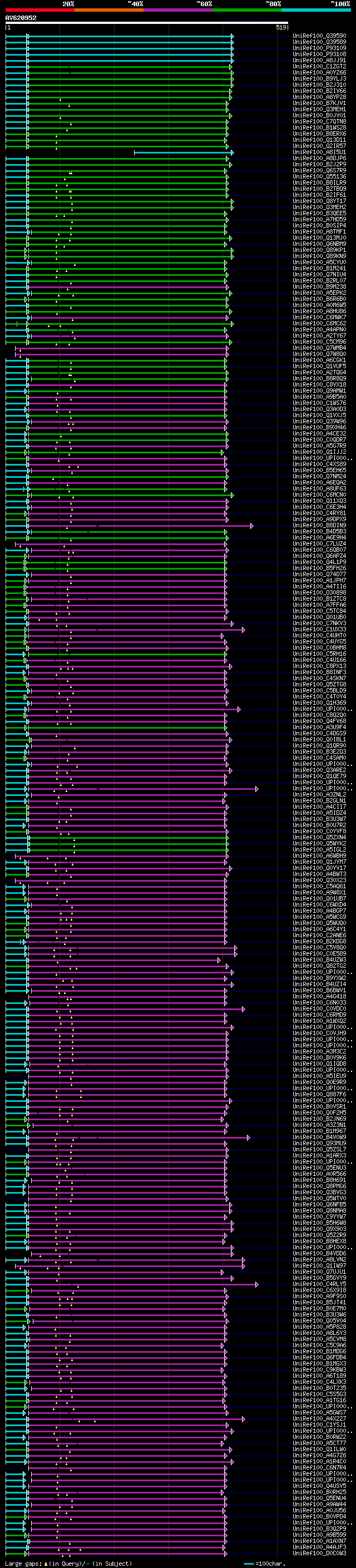Click the UniRef100_A8L6Y3 label
356x1568 pixels.
[x=319, y=1332]
